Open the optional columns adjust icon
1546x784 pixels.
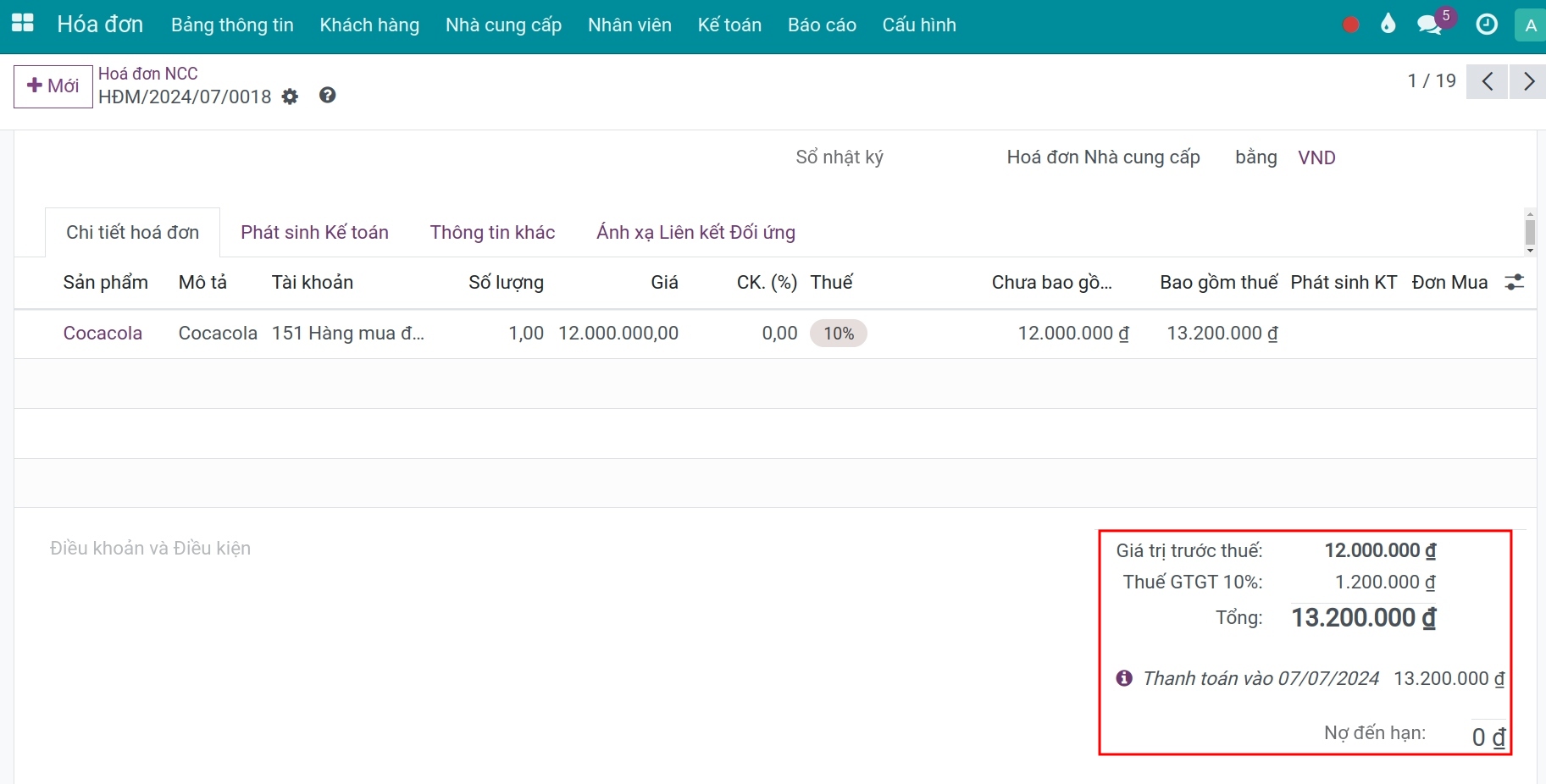point(1515,283)
